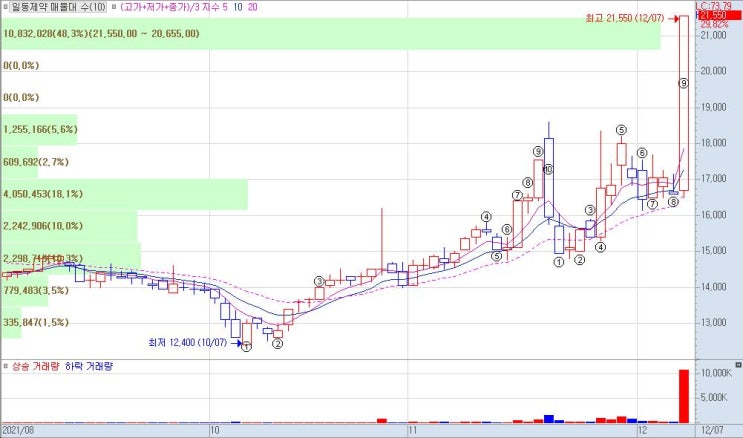Click the 11 month marker on date axis
The image size is (743, 438).
coord(413,430)
